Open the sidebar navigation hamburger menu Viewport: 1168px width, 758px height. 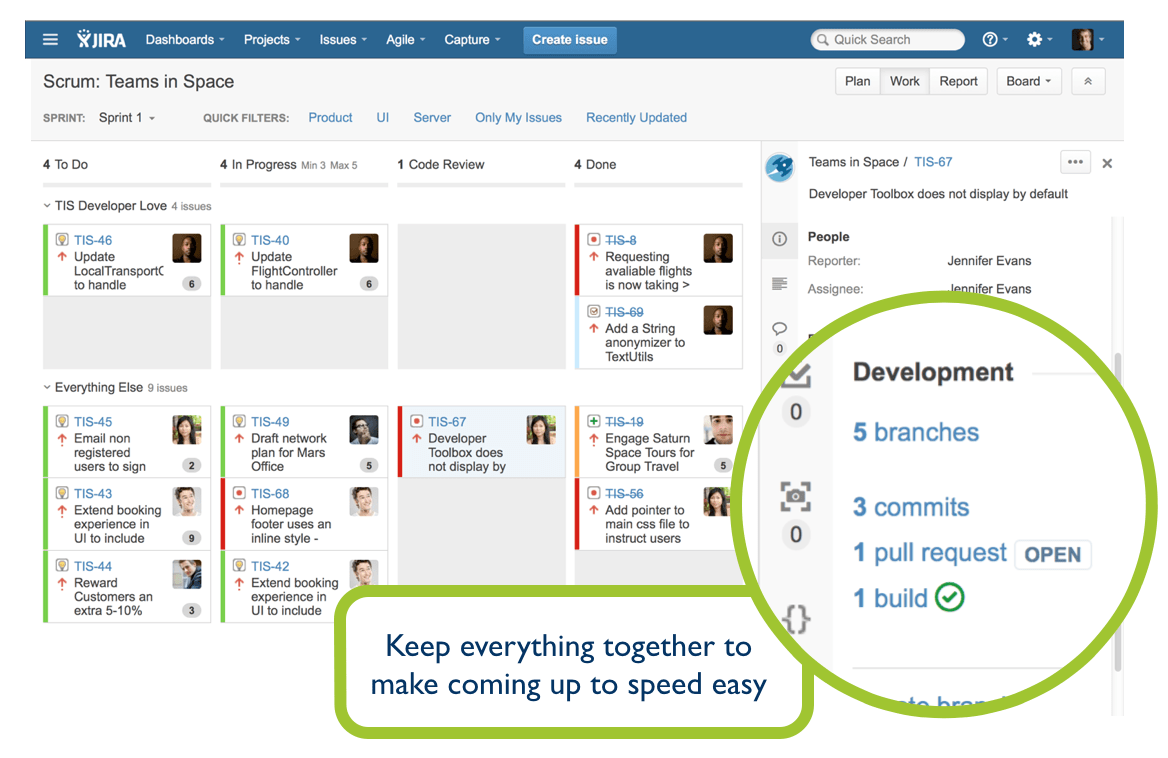pos(49,39)
